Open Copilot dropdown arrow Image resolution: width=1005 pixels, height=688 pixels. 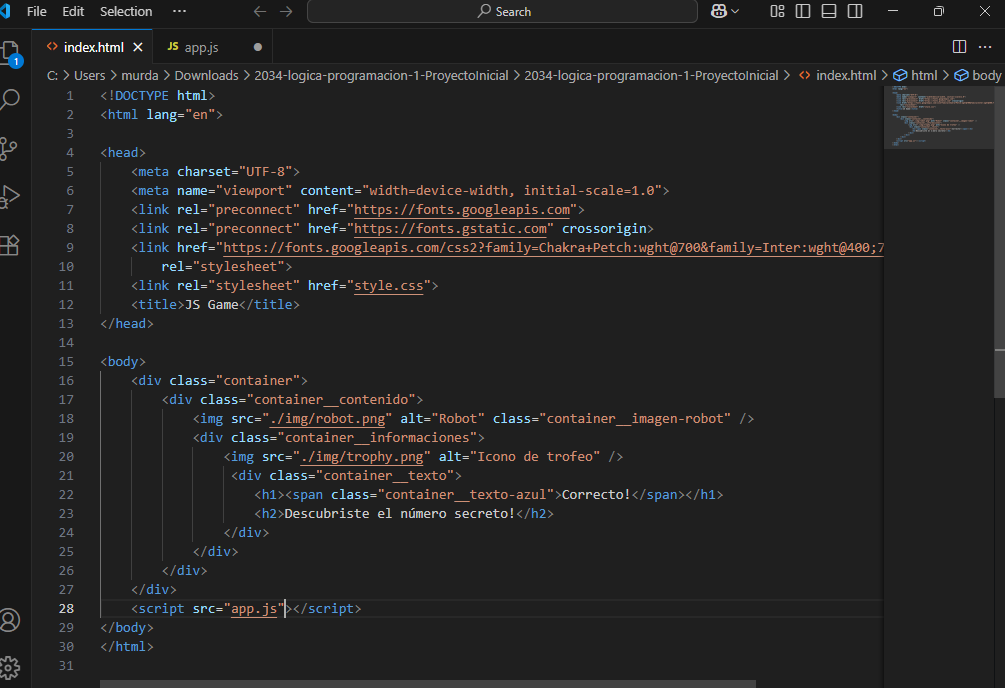point(735,12)
